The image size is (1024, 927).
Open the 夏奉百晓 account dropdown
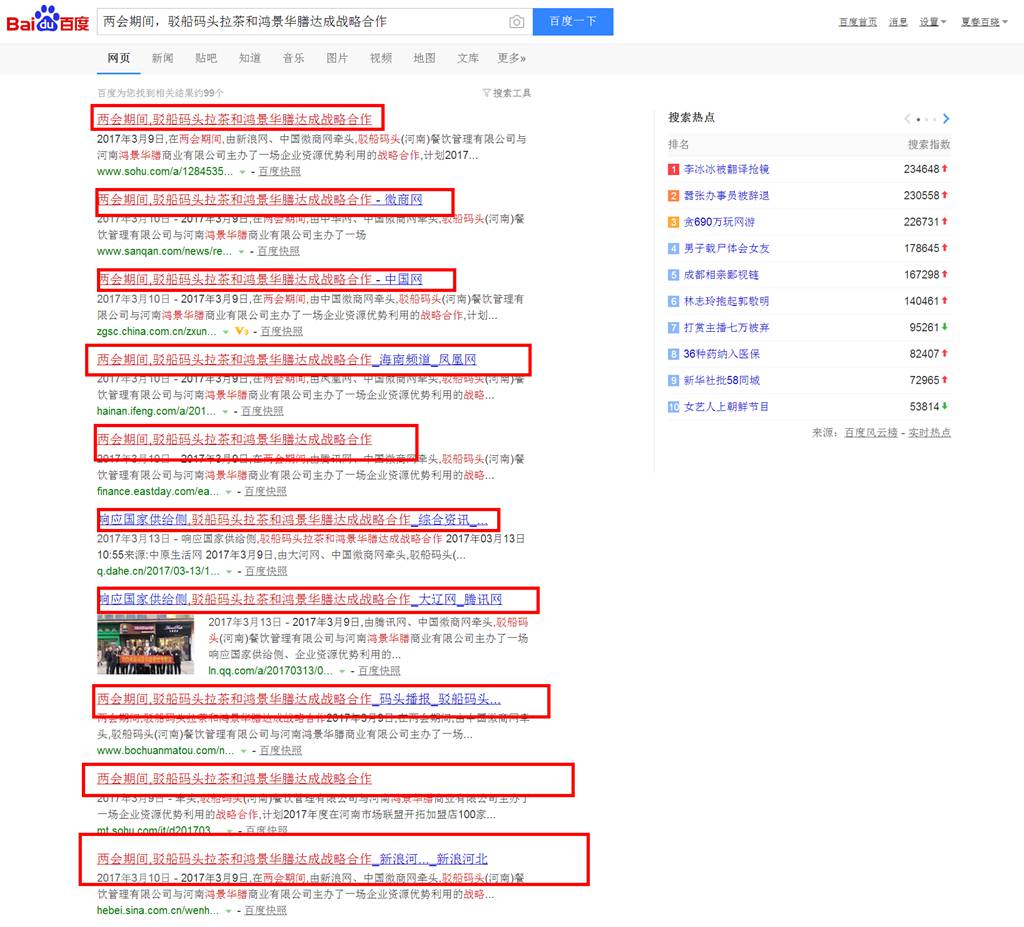(984, 22)
